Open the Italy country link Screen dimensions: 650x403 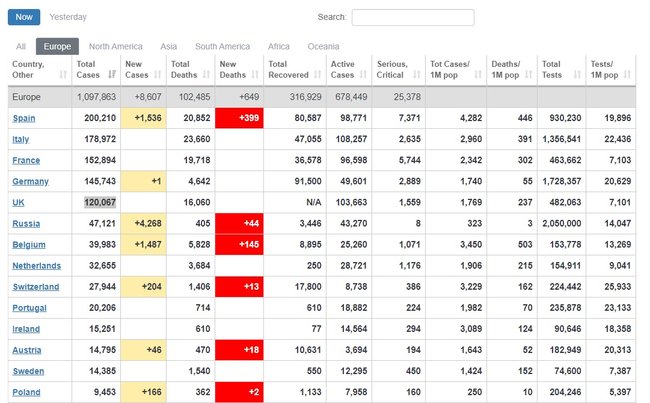tap(21, 139)
